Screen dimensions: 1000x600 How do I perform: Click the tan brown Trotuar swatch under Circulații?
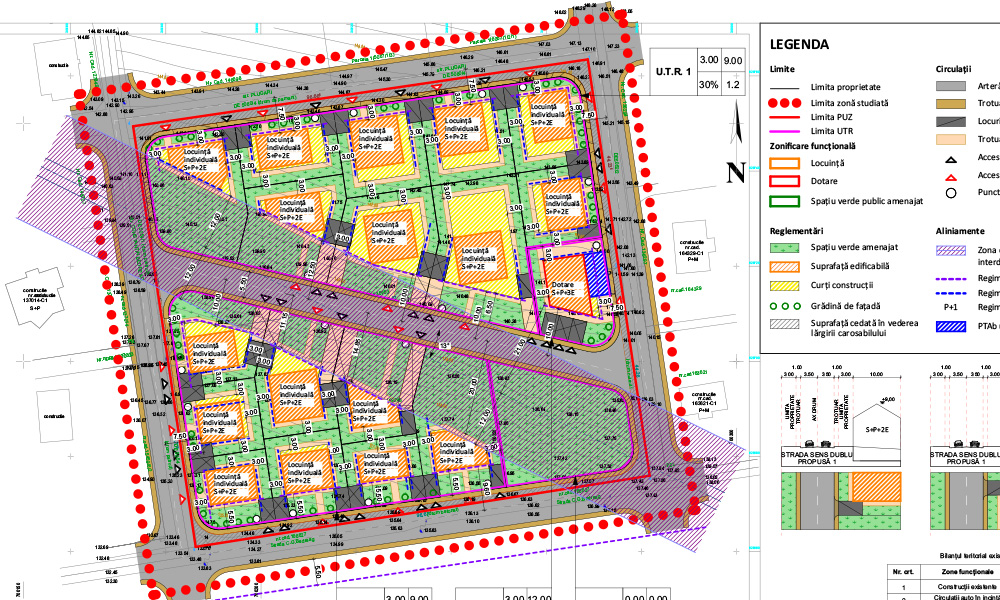(x=950, y=103)
